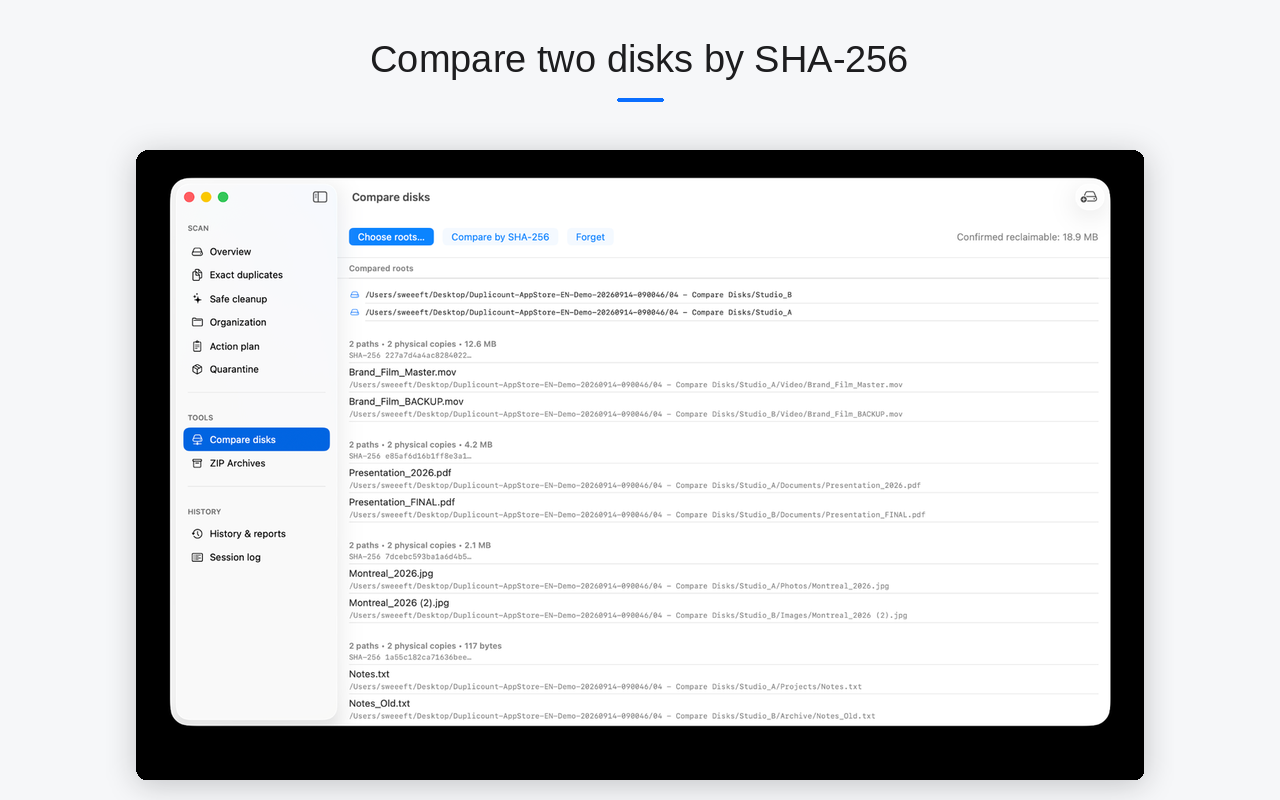The height and width of the screenshot is (800, 1280).
Task: Select the Notes_Old.txt file row
Action: point(723,709)
